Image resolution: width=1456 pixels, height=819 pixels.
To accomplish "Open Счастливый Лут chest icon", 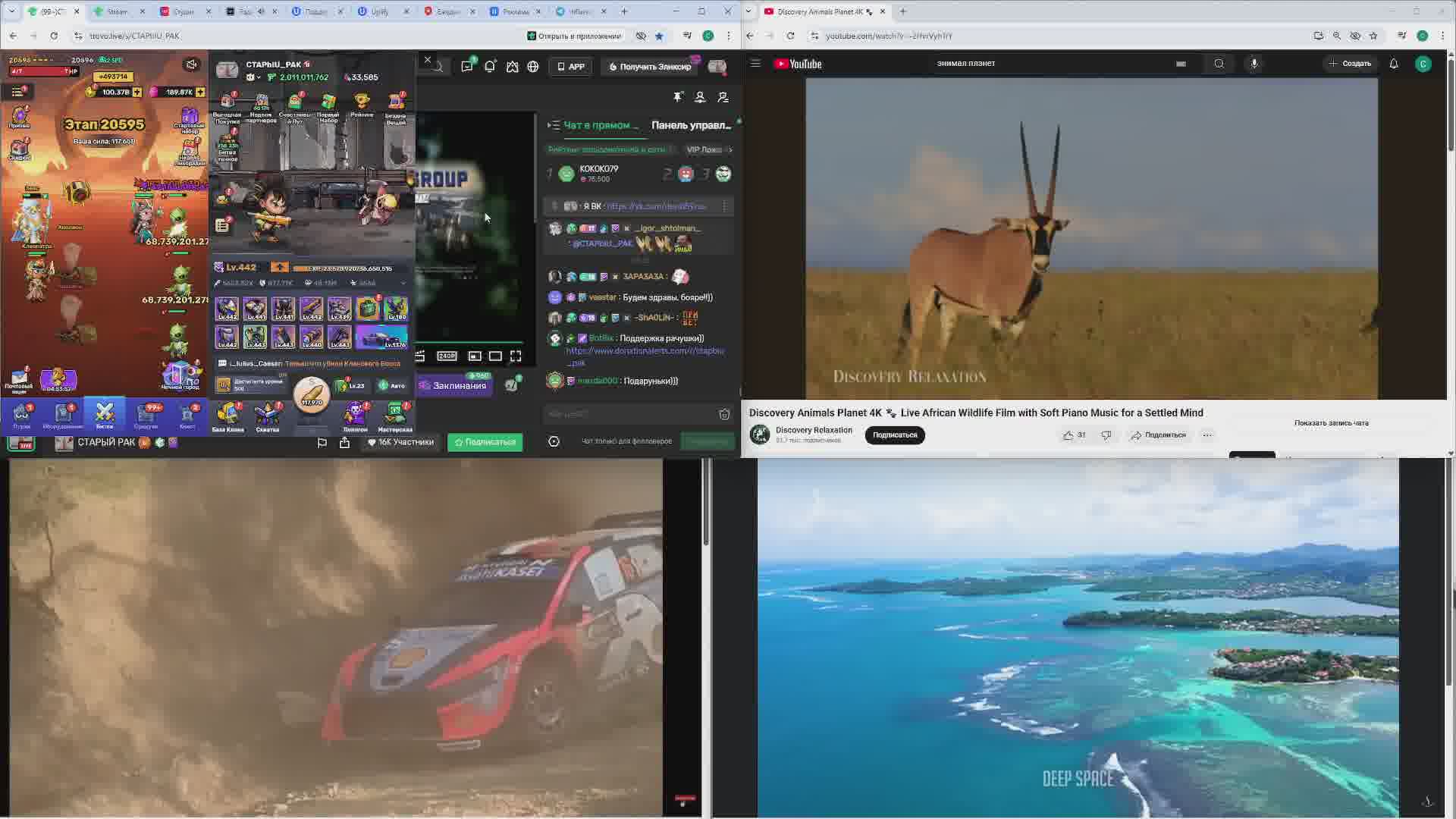I will (295, 107).
